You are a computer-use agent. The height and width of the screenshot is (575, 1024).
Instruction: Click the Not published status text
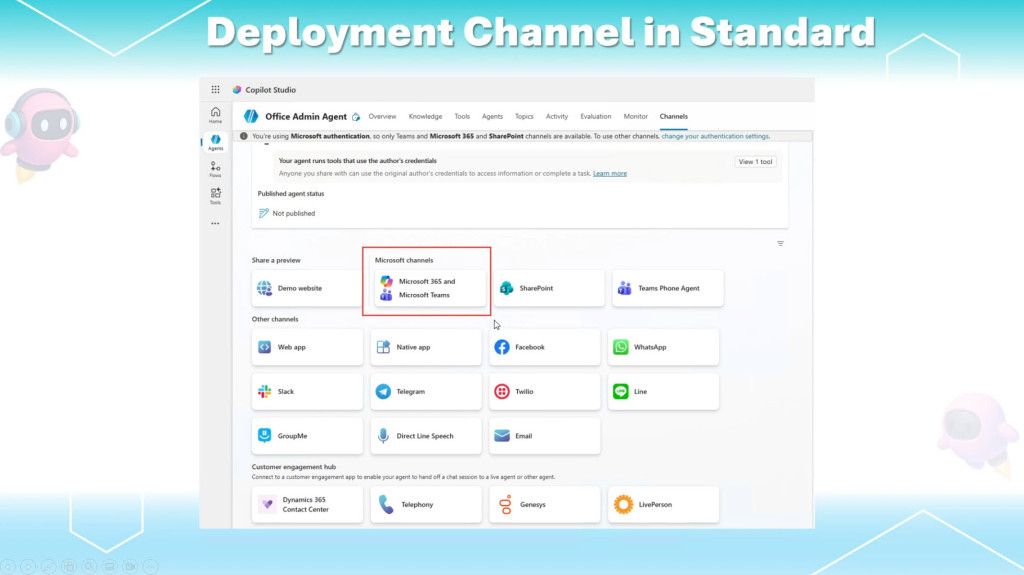(x=293, y=213)
